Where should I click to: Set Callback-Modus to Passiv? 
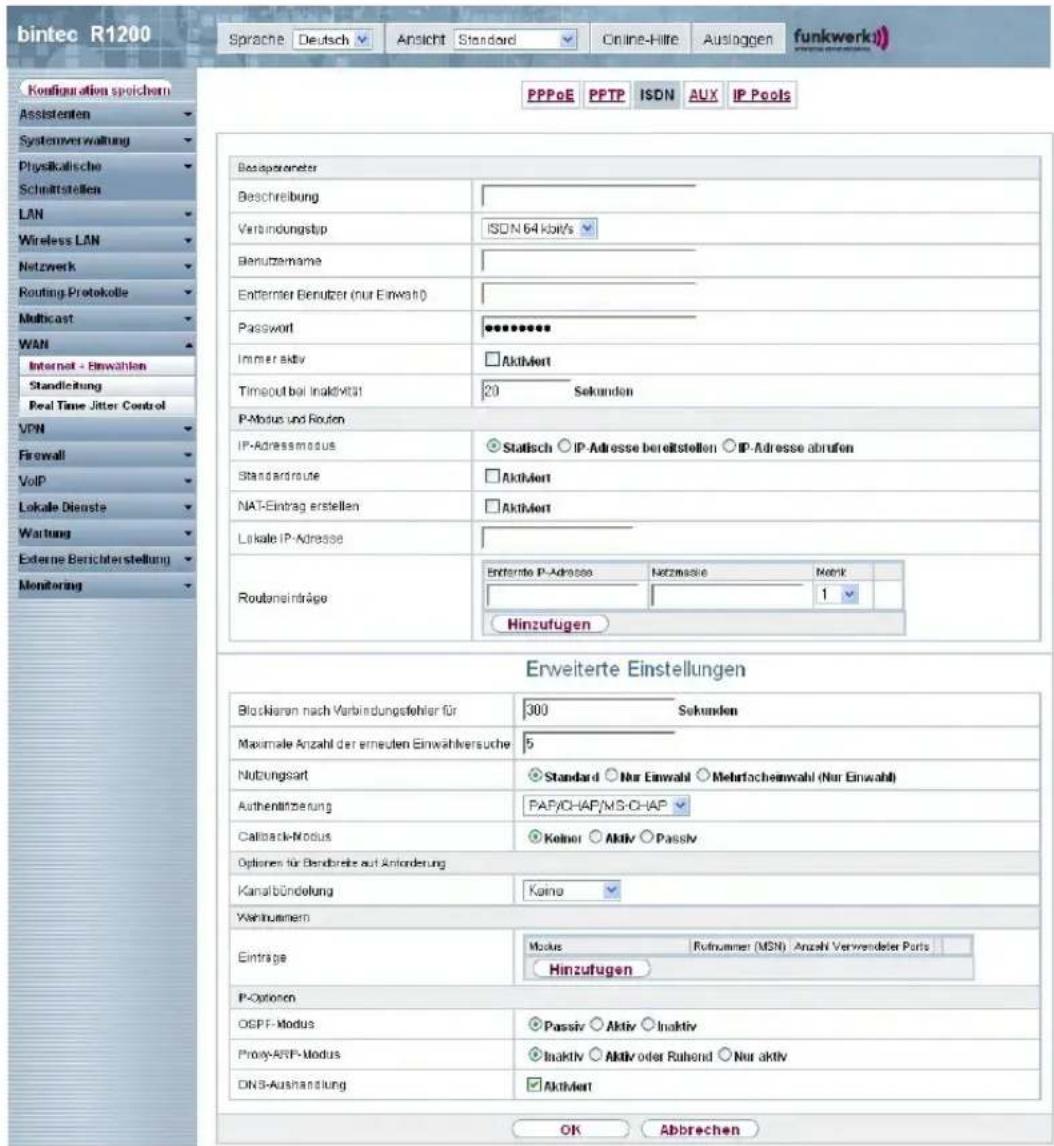pos(647,837)
